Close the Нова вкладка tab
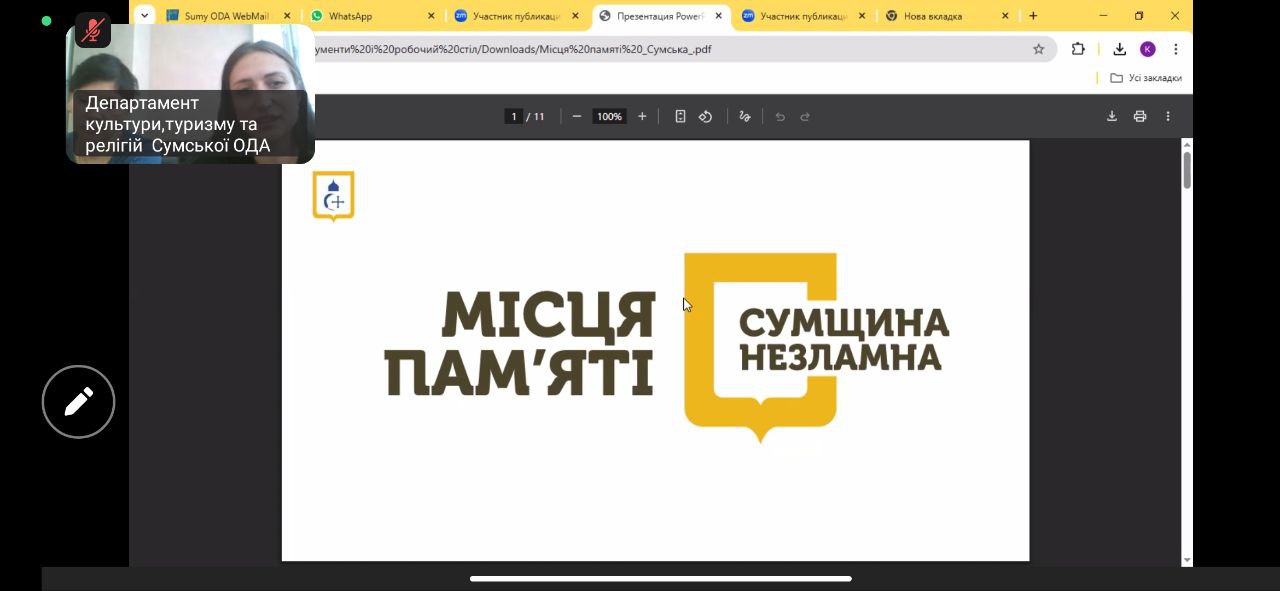The image size is (1280, 591). click(x=1005, y=16)
